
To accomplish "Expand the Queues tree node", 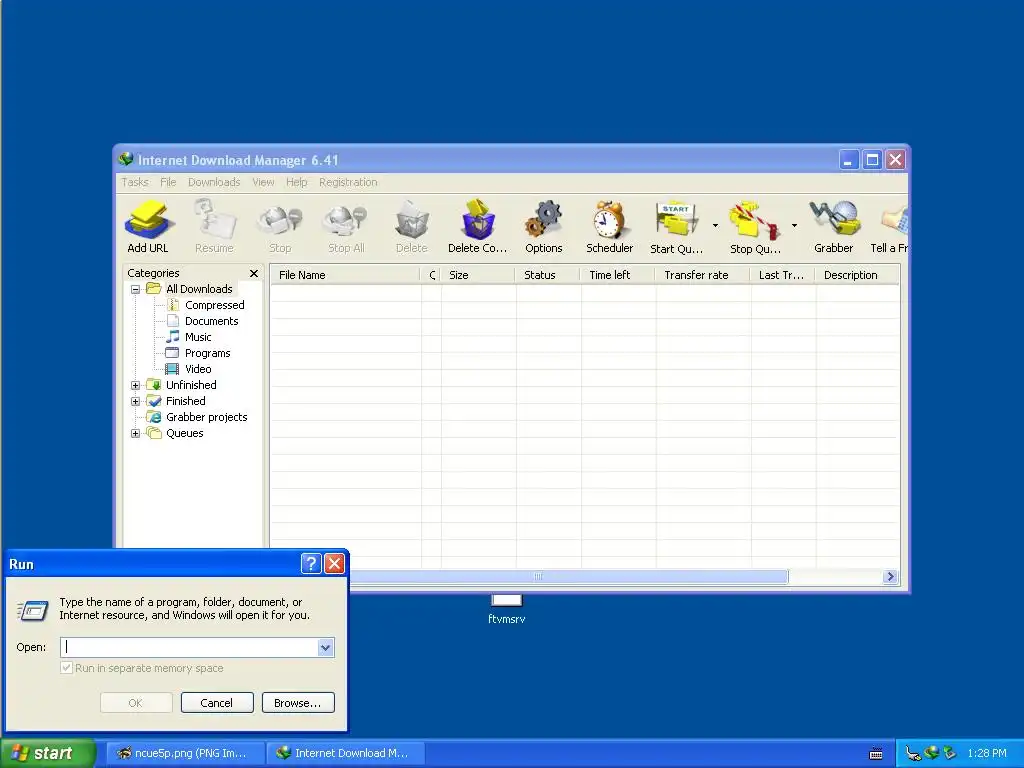I will pos(135,433).
